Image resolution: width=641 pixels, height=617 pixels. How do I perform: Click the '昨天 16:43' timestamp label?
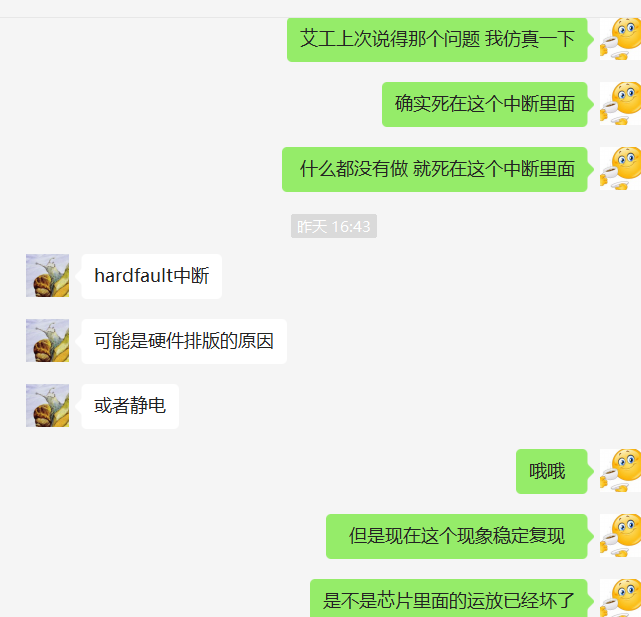334,226
